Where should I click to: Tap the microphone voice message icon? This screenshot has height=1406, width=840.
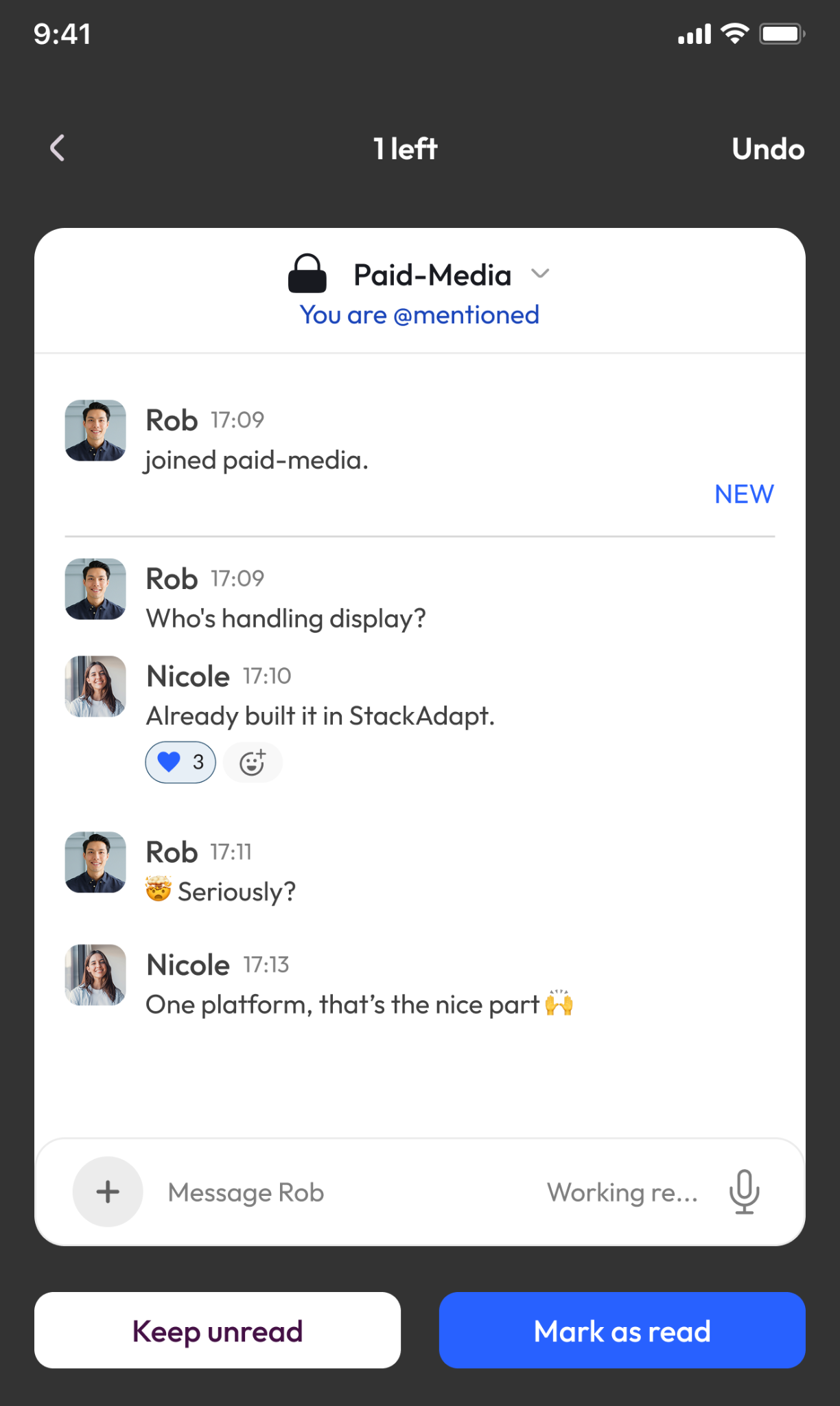click(744, 1192)
